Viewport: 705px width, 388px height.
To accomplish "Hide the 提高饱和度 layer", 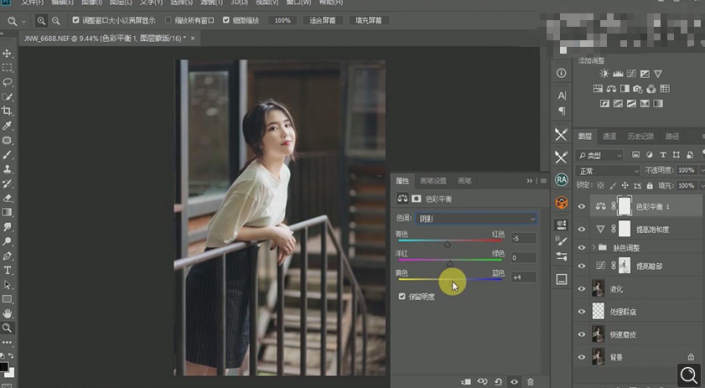I will [x=581, y=229].
